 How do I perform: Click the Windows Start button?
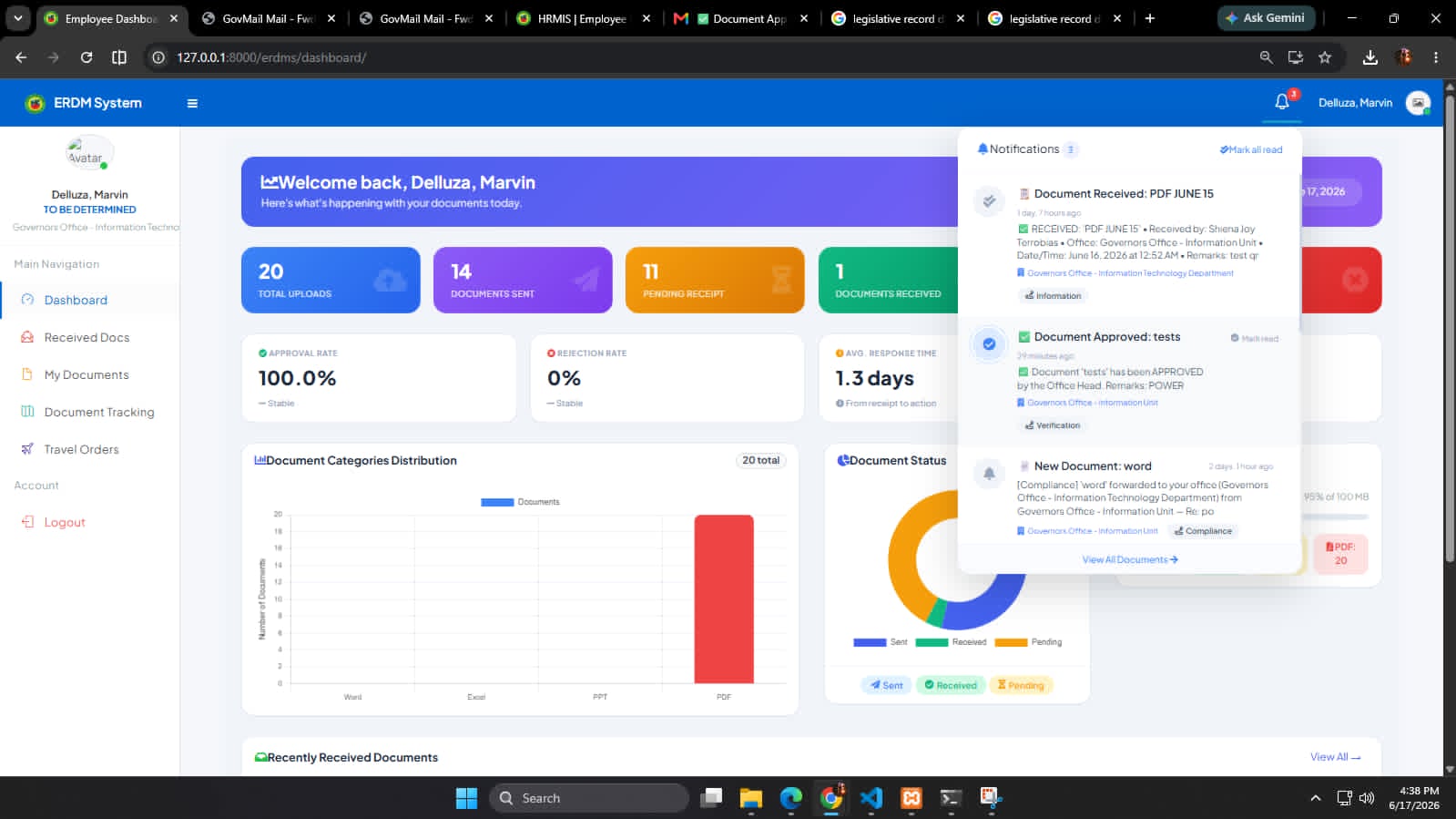(x=466, y=798)
